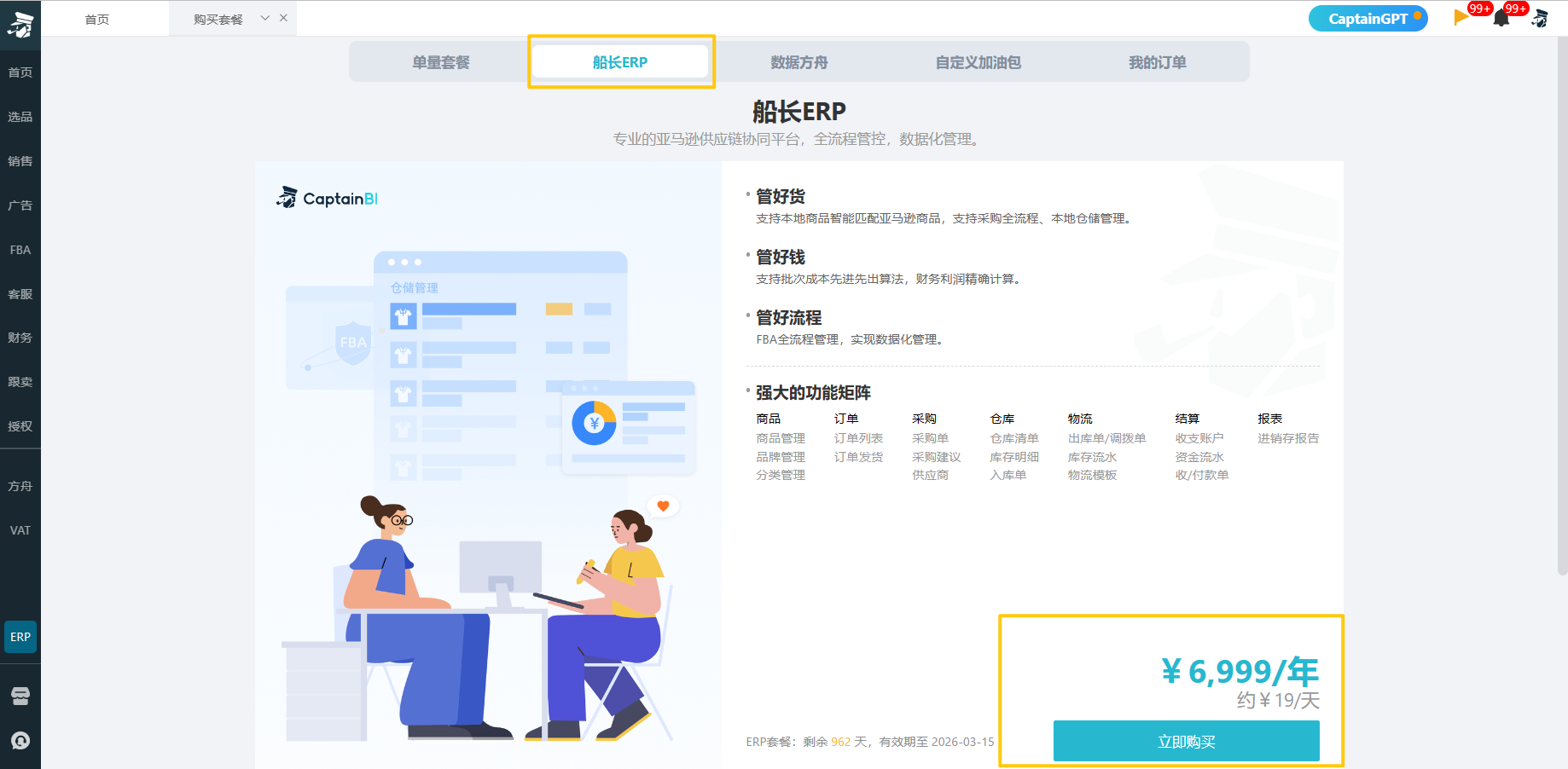
Task: Click the 962 remaining days value
Action: 840,742
